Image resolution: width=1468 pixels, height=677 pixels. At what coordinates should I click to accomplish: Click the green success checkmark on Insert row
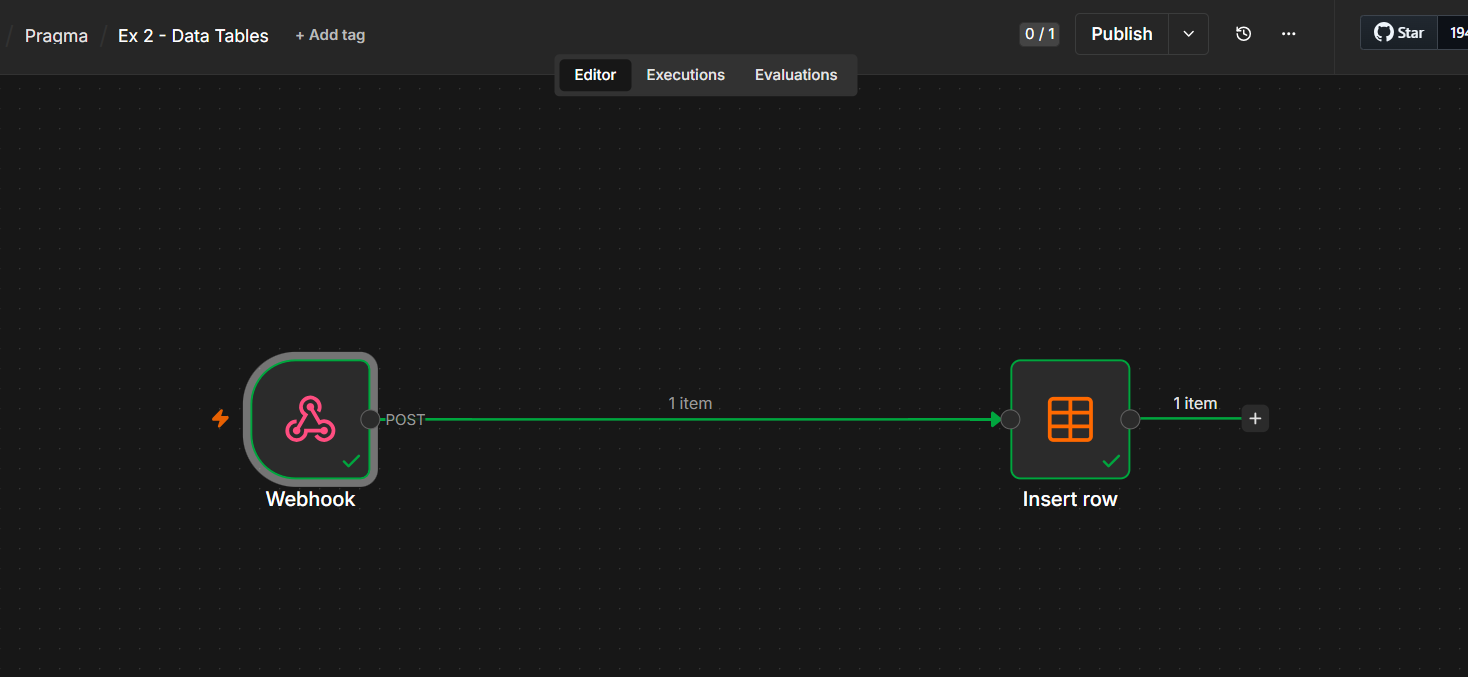[x=1111, y=461]
